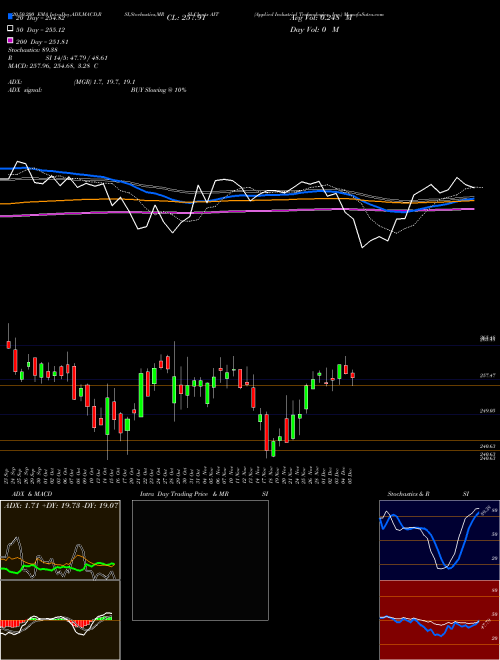Click the 'Stochastics & R' panel title
The image size is (500, 660).
[409, 494]
